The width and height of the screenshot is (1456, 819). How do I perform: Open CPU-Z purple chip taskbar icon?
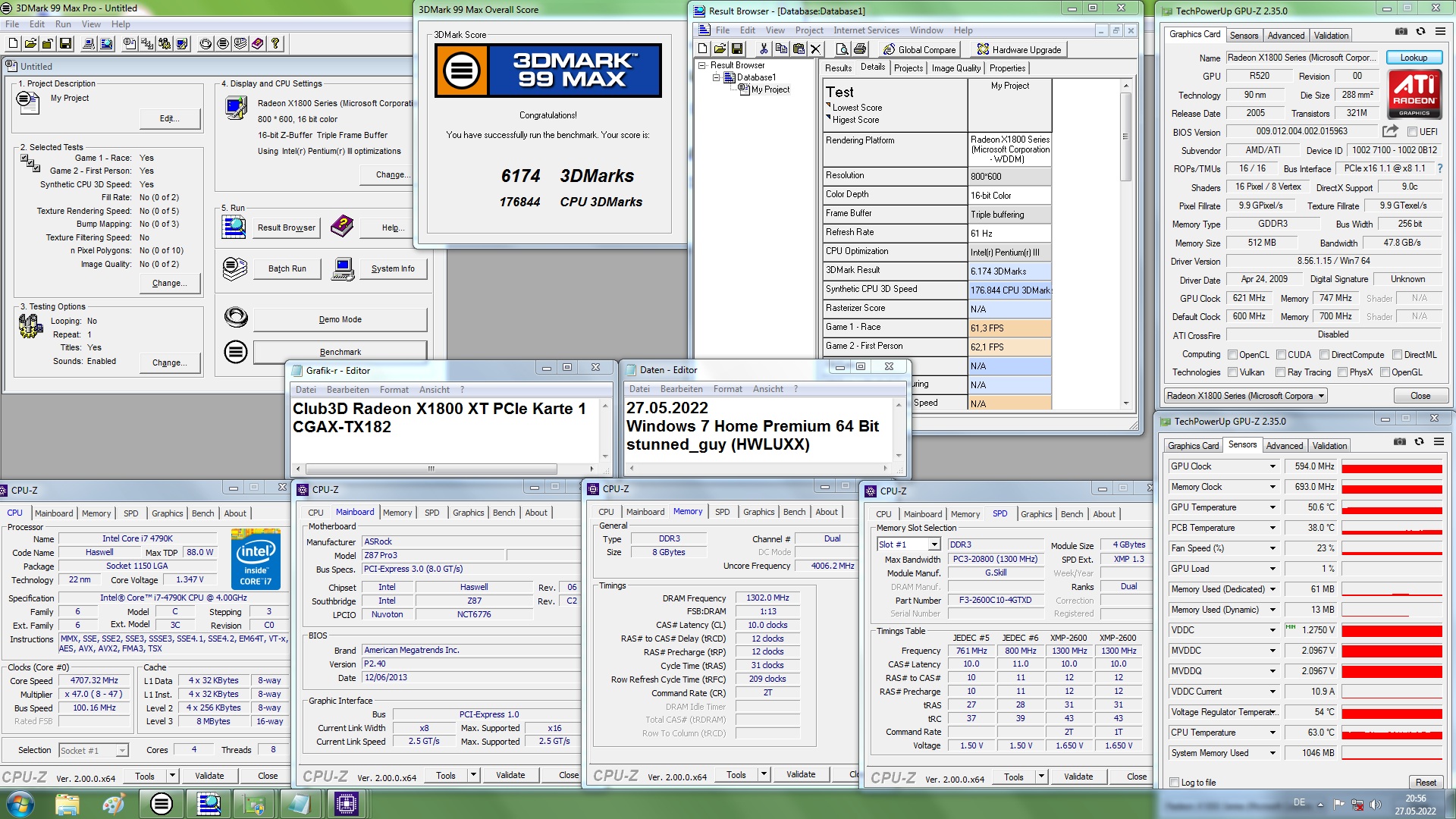[x=346, y=804]
